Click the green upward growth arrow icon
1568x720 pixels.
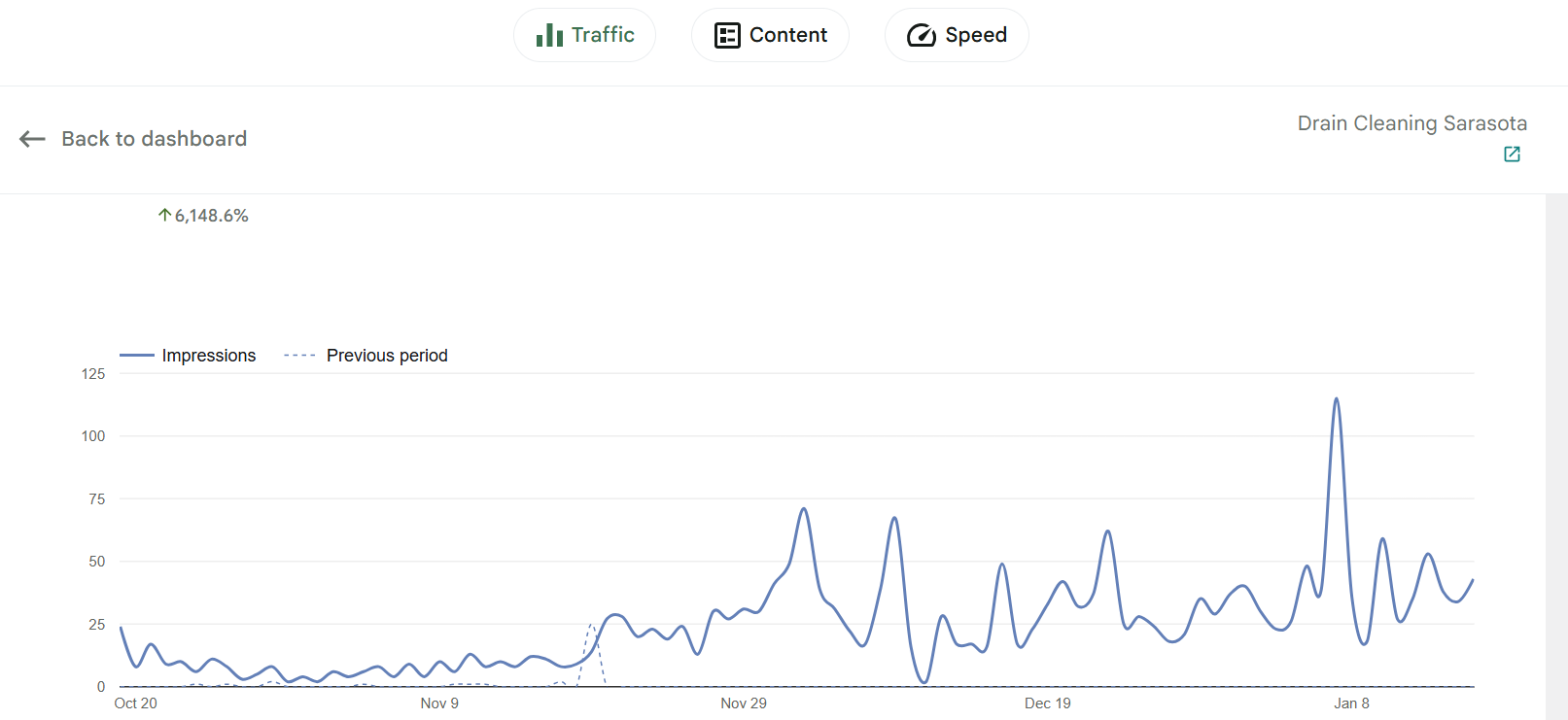click(163, 215)
